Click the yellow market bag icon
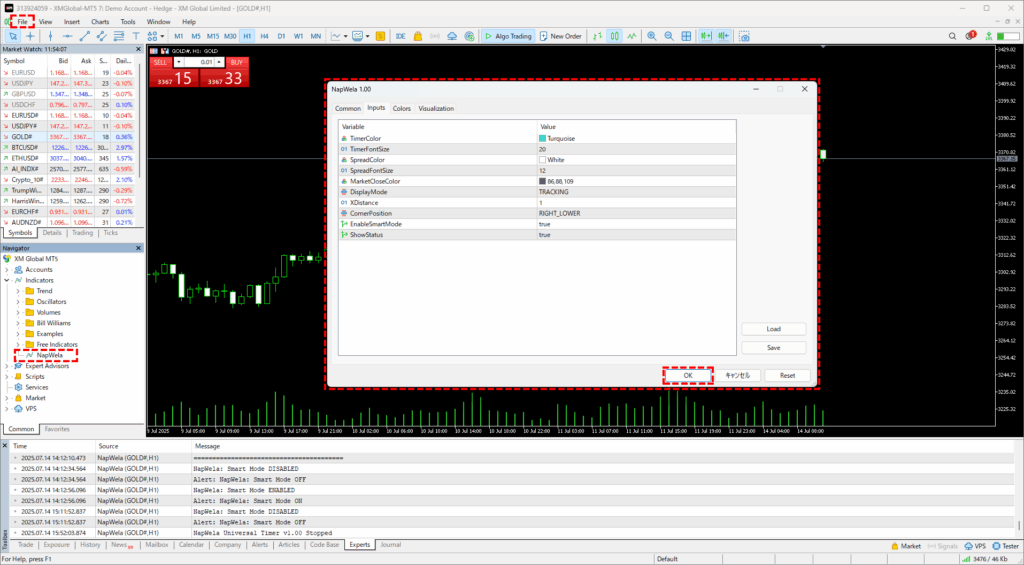Screen dimensions: 1024x565 pos(418,37)
